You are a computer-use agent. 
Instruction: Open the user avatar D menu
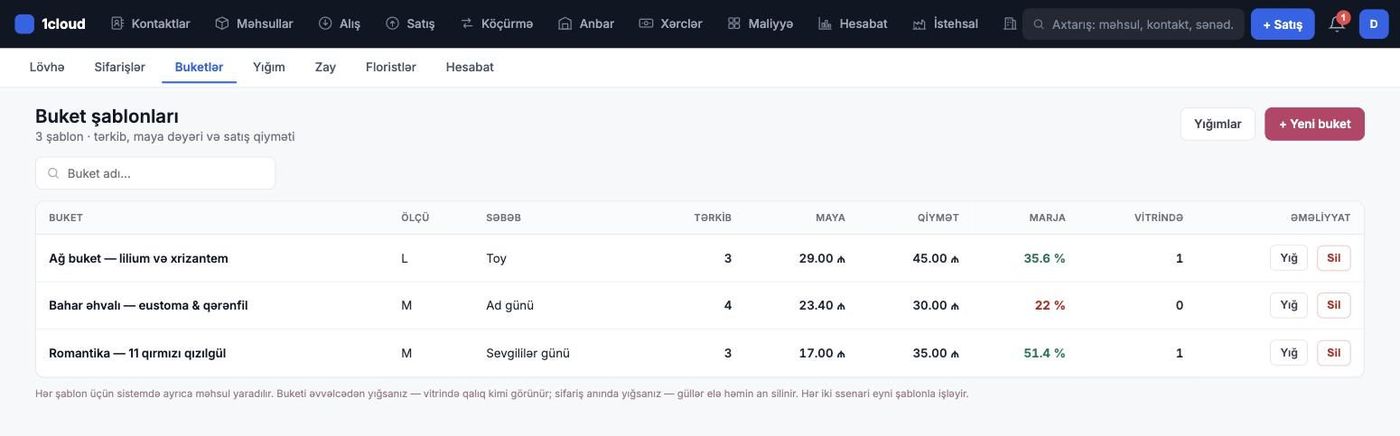click(1374, 24)
